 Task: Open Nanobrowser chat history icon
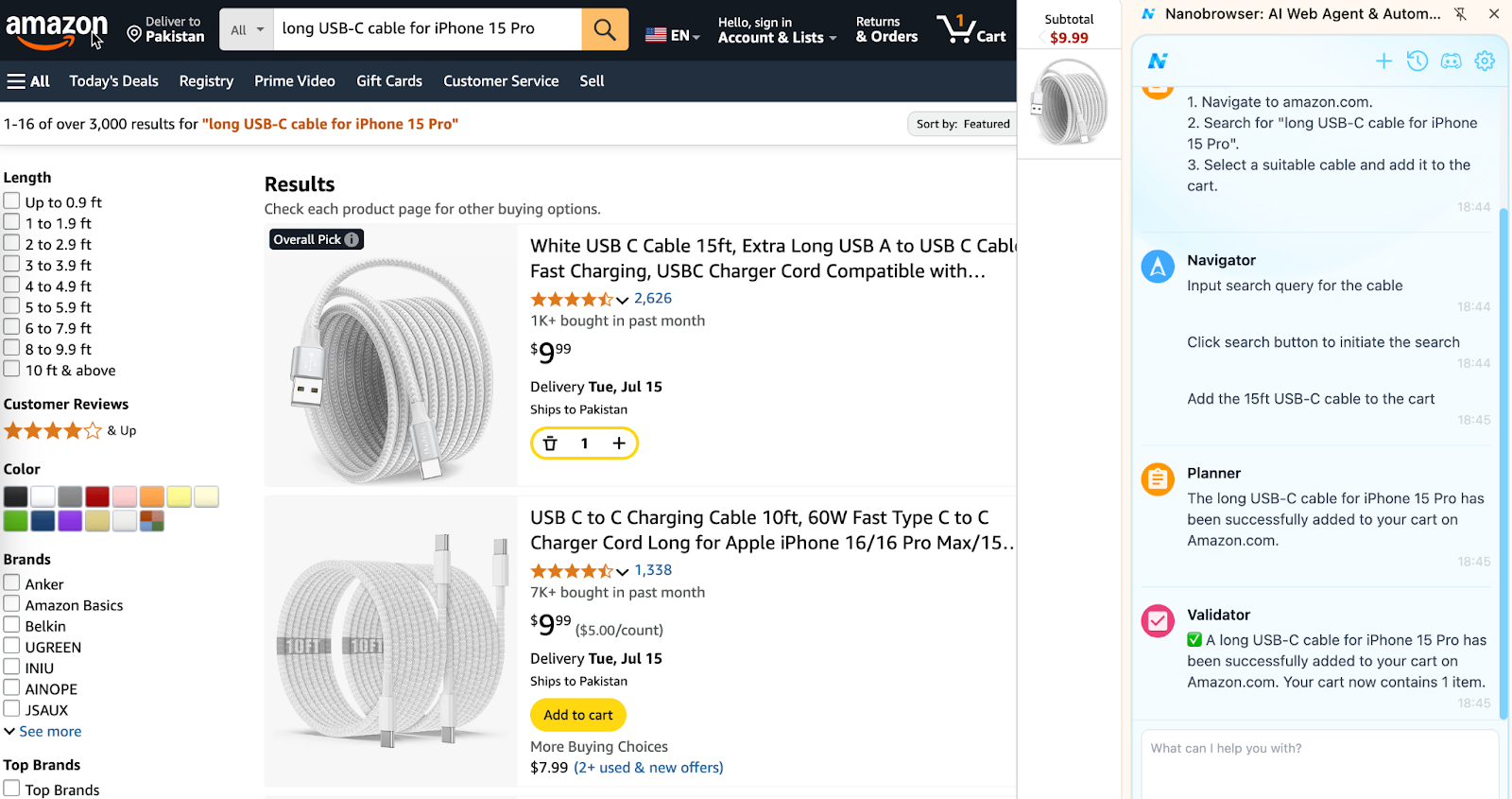1417,61
